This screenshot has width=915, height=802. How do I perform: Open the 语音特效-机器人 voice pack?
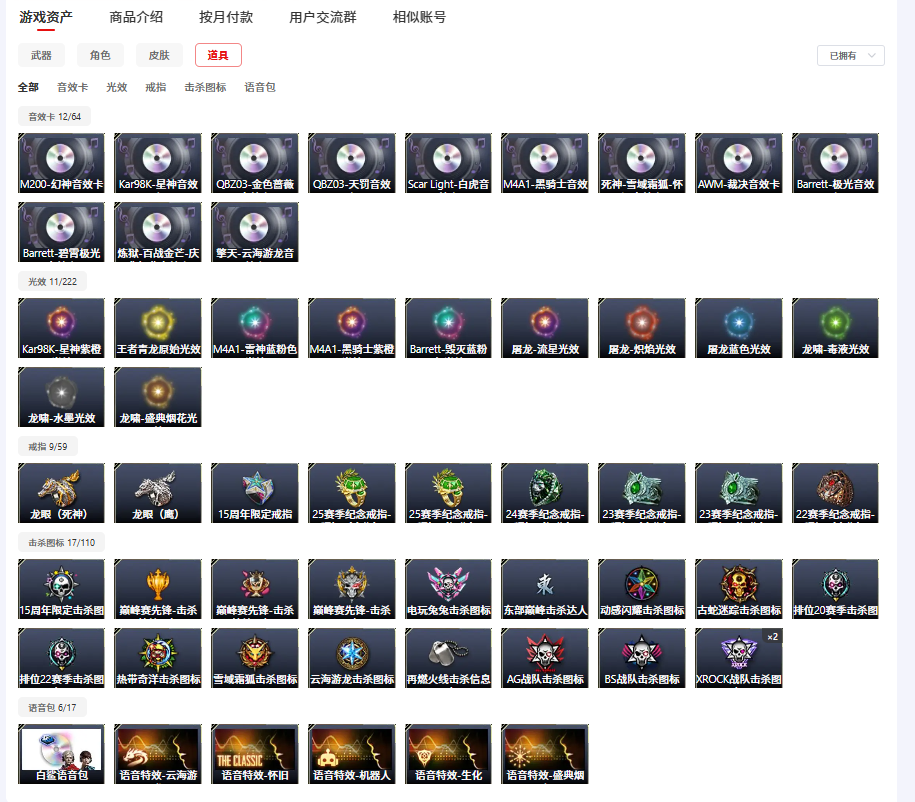click(352, 754)
